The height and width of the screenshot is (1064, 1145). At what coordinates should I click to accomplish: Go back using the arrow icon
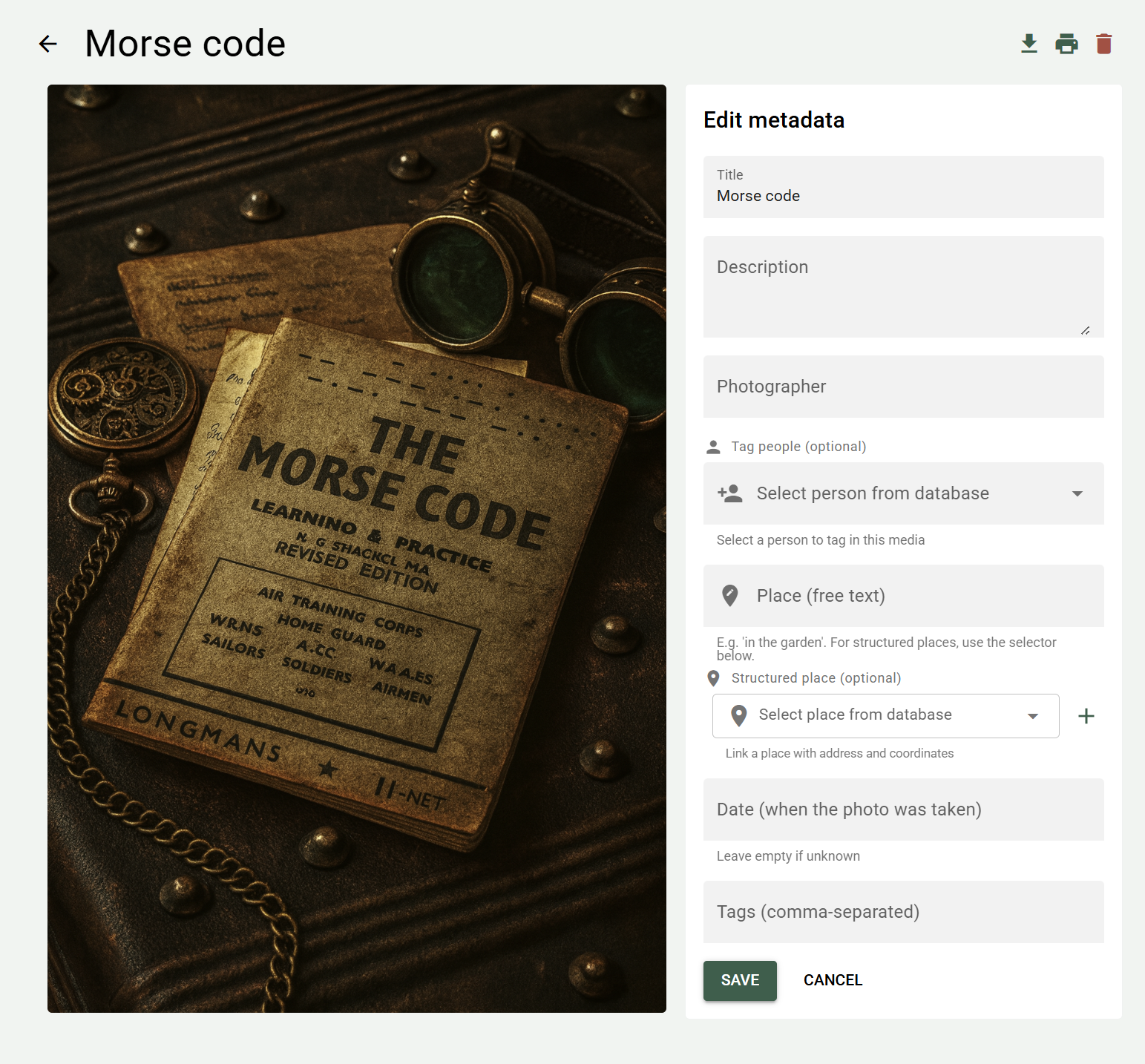coord(48,44)
